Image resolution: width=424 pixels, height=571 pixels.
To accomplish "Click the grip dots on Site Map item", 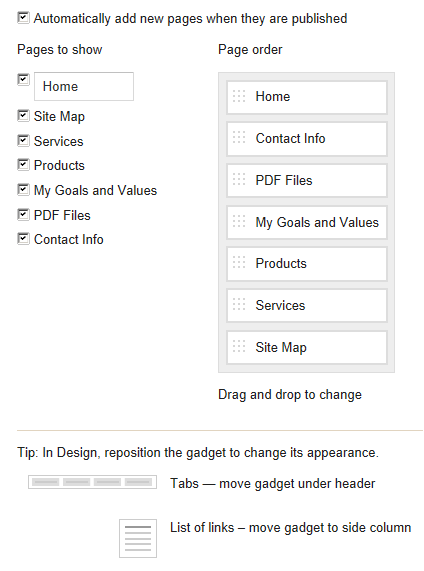I will tap(239, 346).
